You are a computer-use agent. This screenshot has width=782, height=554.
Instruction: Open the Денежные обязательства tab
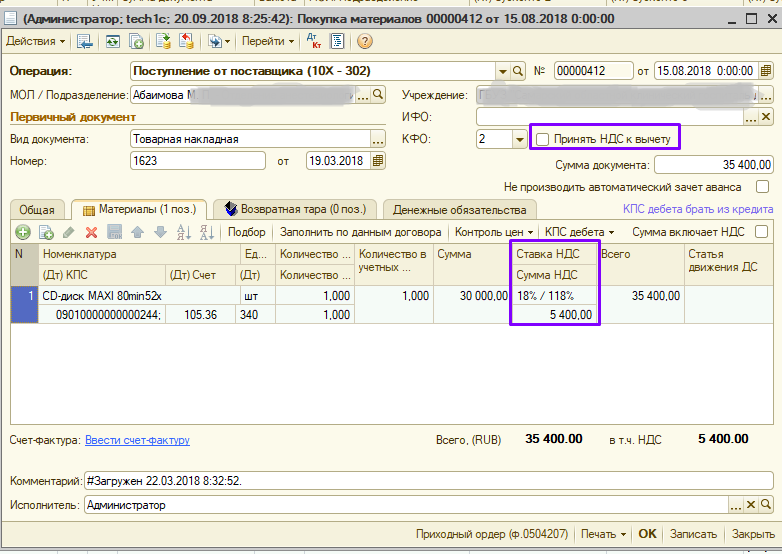(459, 210)
